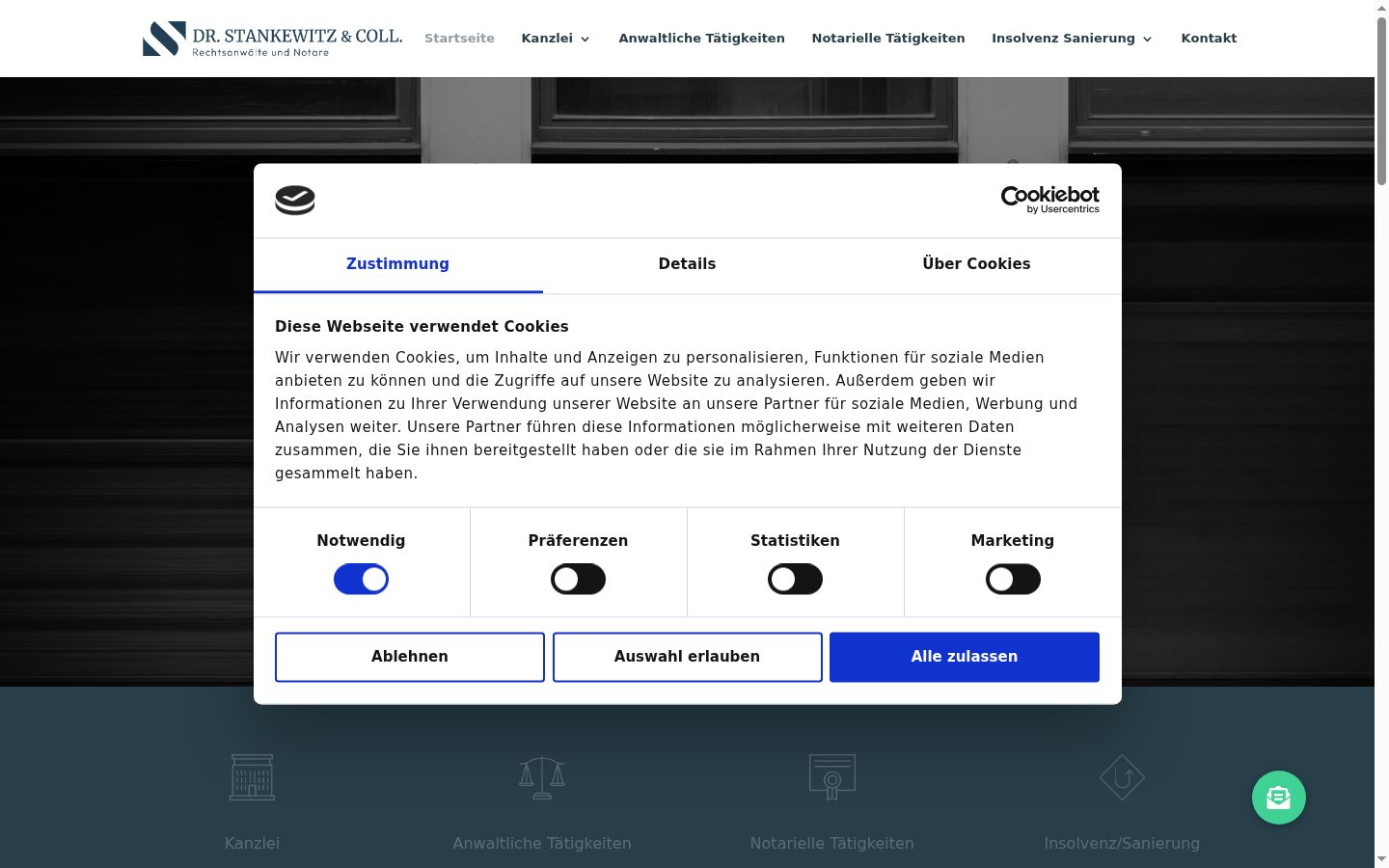Viewport: 1389px width, 868px height.
Task: Open the Kanzlei link under the building icon
Action: pos(252,843)
